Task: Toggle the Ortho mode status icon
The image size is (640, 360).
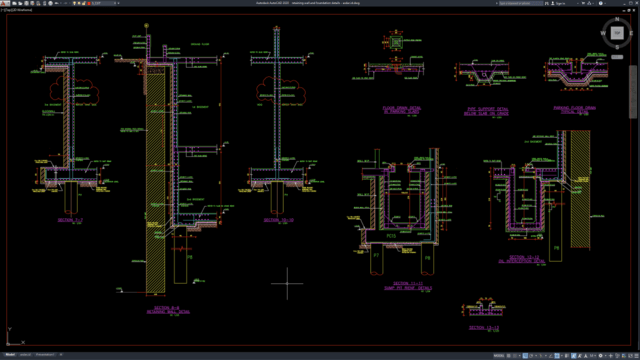Action: point(525,356)
